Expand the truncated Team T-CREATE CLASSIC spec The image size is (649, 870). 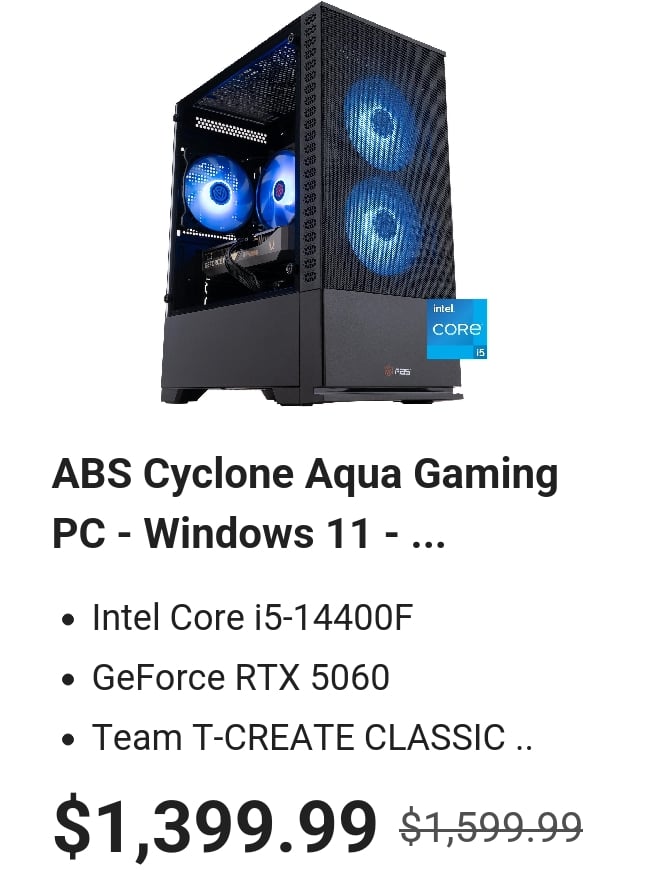click(312, 737)
